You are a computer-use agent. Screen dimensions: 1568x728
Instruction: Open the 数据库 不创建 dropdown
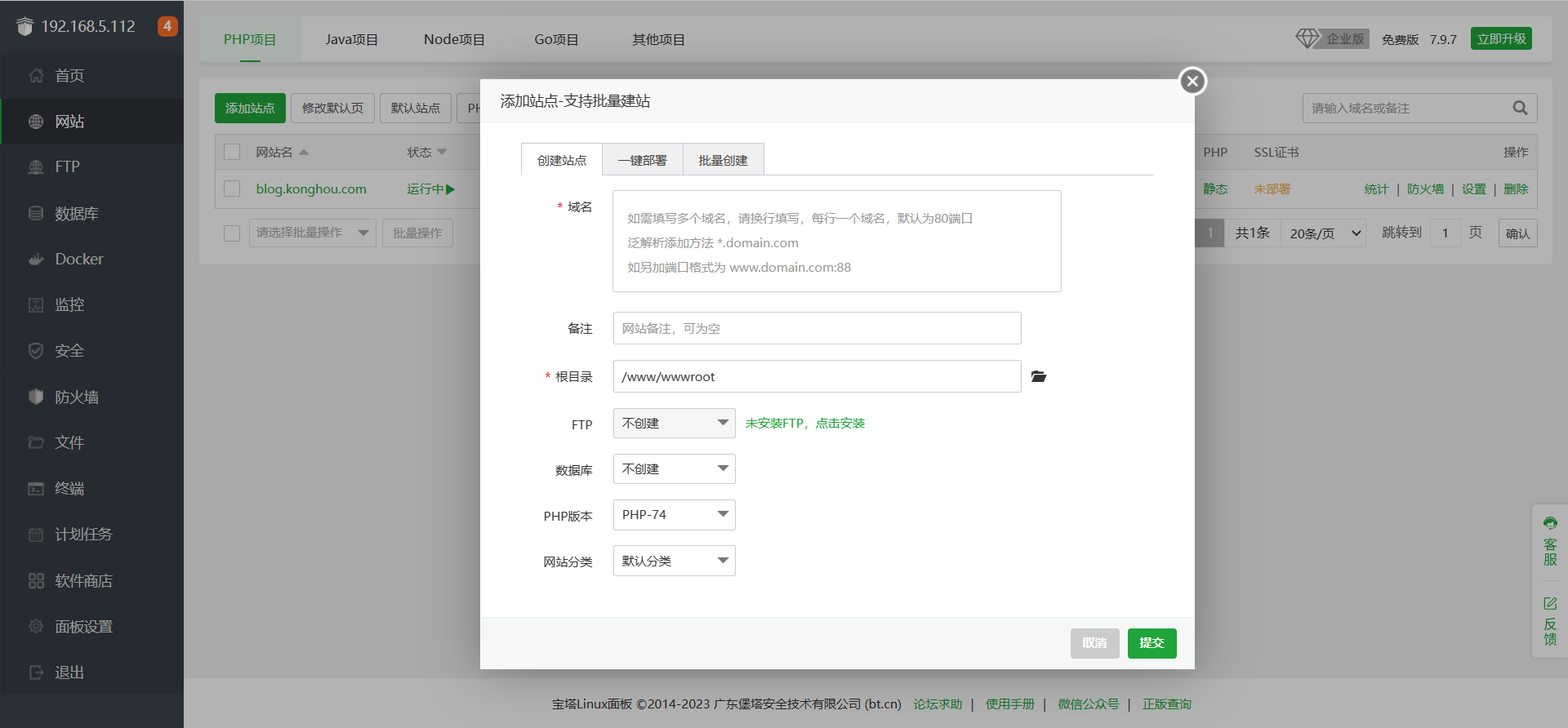(x=675, y=468)
